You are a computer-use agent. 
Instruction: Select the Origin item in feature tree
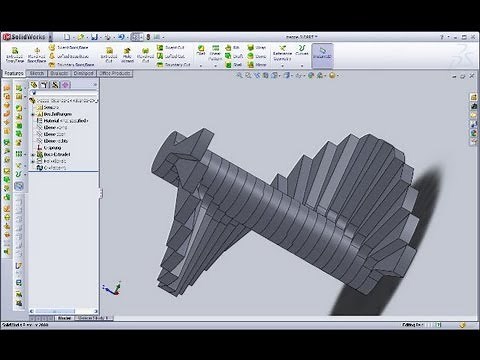49,148
